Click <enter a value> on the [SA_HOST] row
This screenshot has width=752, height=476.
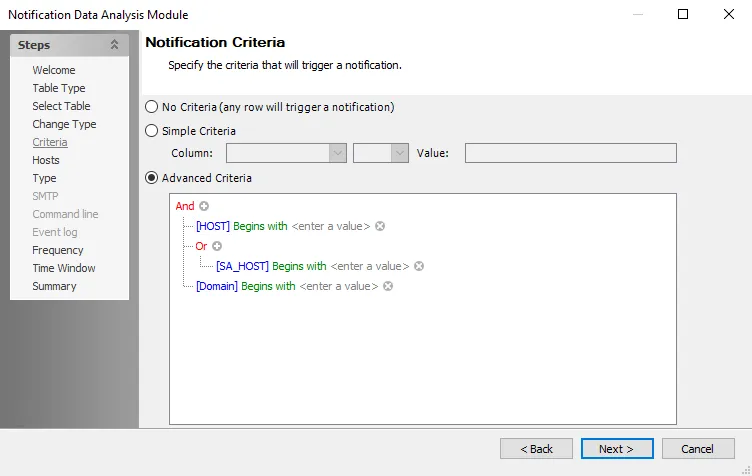[370, 266]
